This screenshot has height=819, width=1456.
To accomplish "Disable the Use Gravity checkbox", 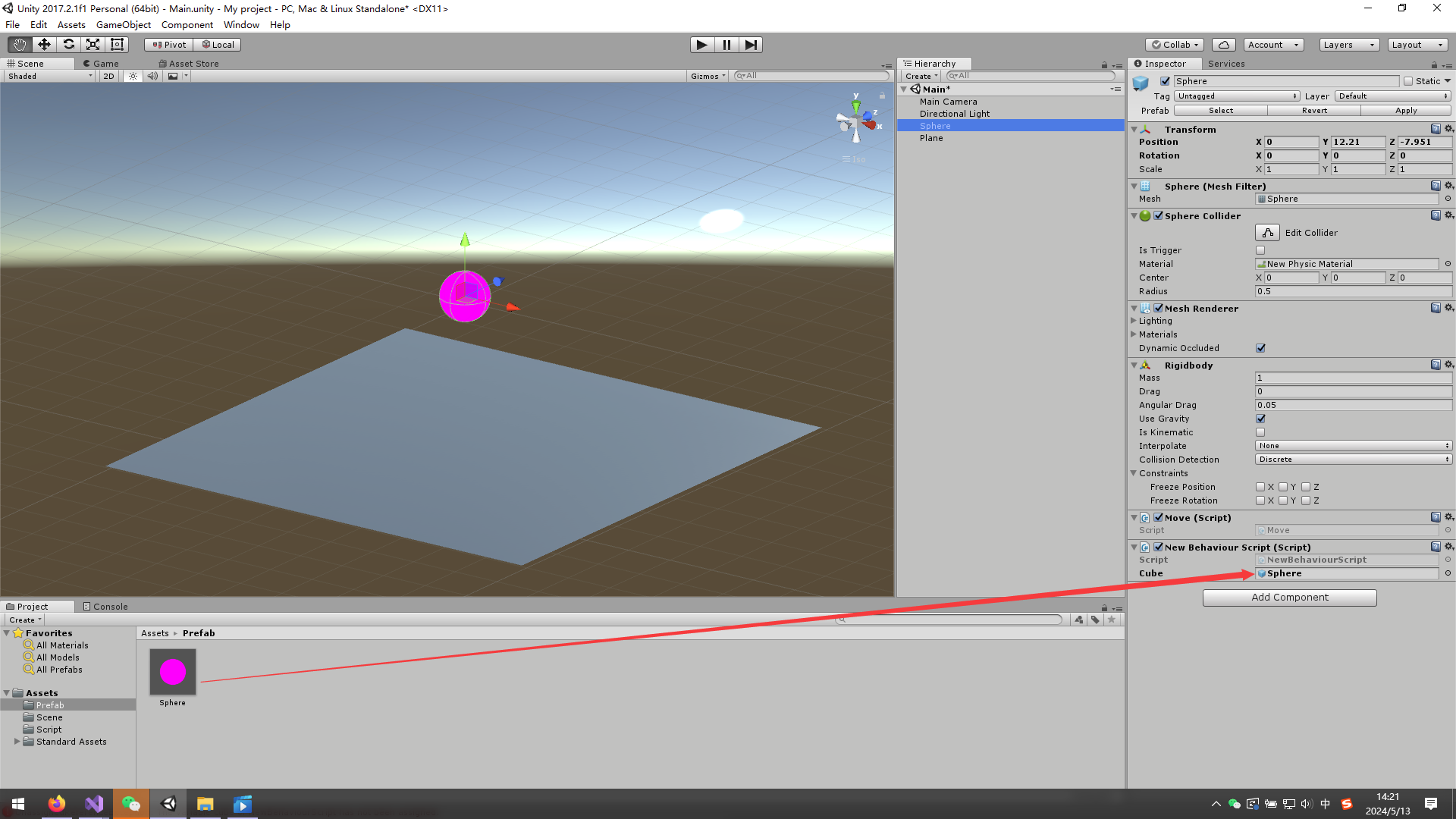I will click(1260, 419).
